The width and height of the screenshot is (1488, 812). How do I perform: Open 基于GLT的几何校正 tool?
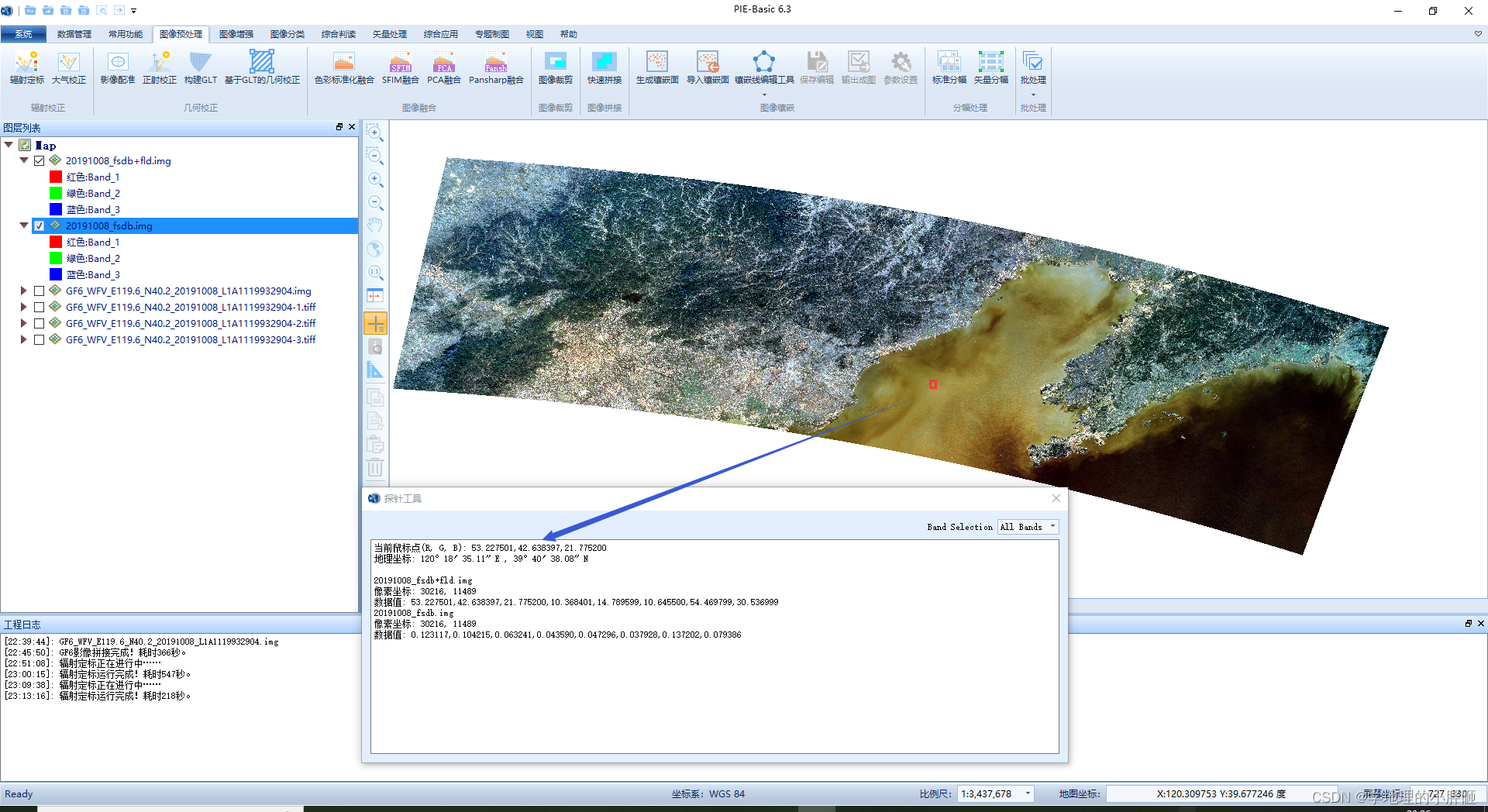click(x=262, y=67)
